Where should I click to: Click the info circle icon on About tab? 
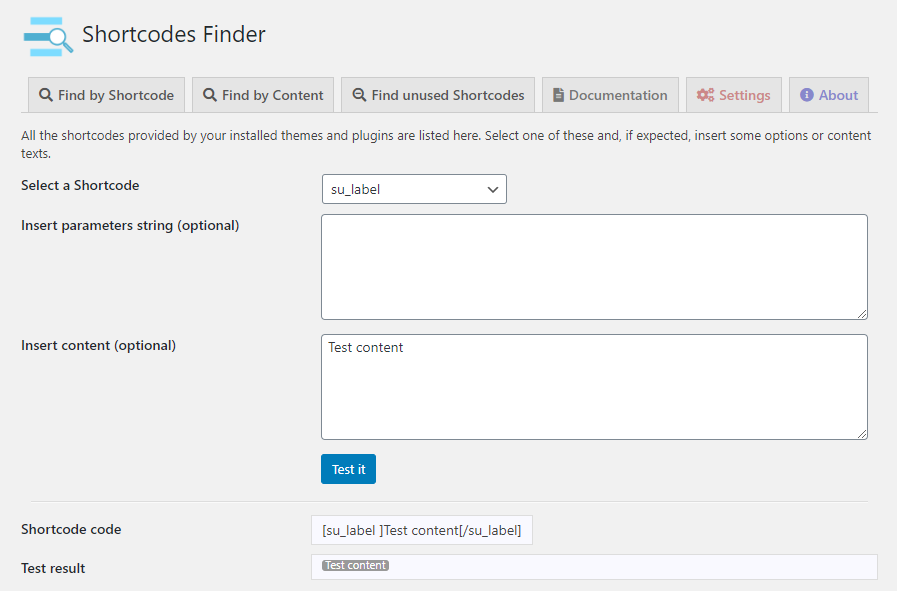(x=807, y=95)
